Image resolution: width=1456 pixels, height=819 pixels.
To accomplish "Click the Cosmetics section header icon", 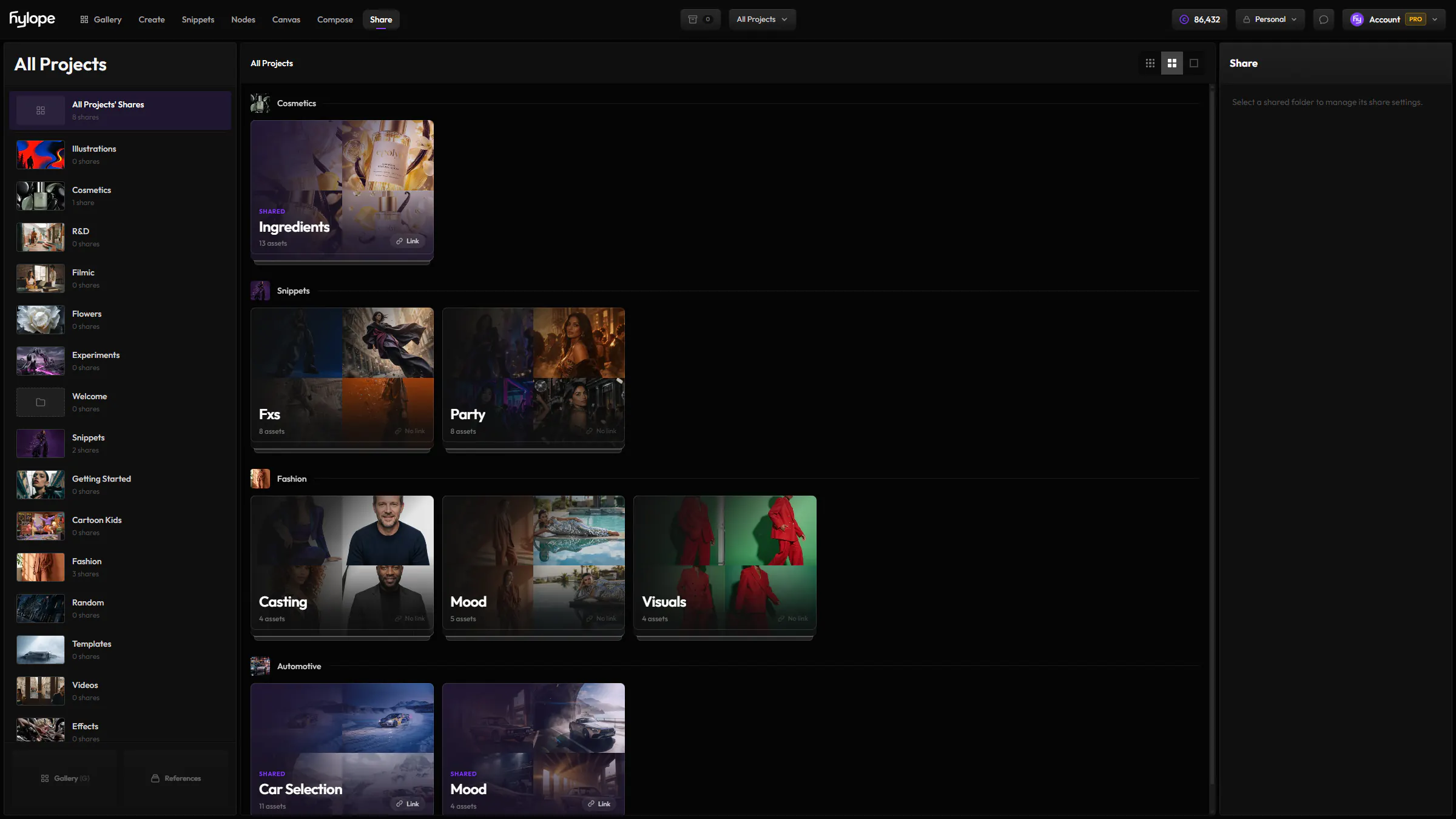I will (x=260, y=103).
